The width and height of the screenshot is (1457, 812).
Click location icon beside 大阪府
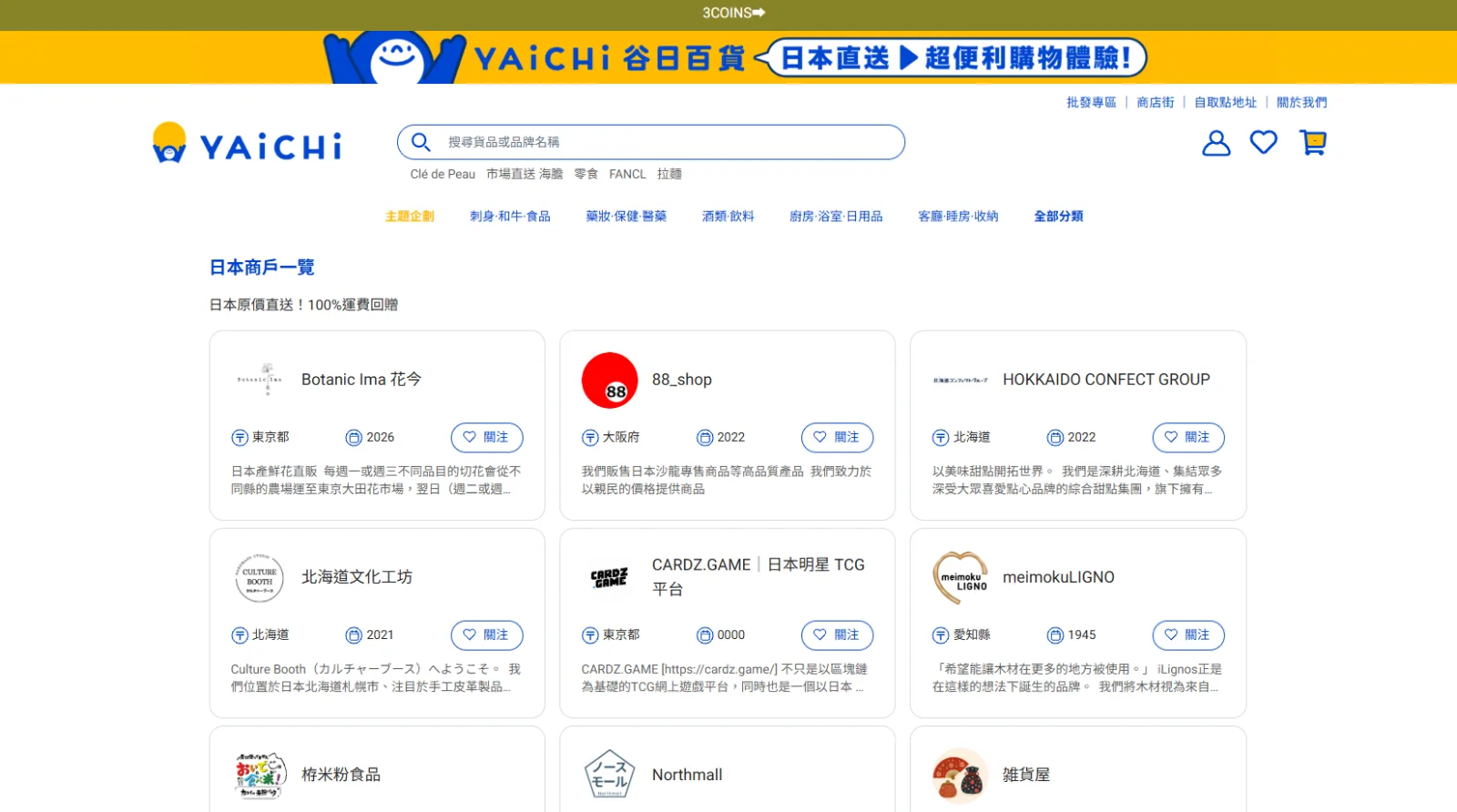(x=590, y=438)
